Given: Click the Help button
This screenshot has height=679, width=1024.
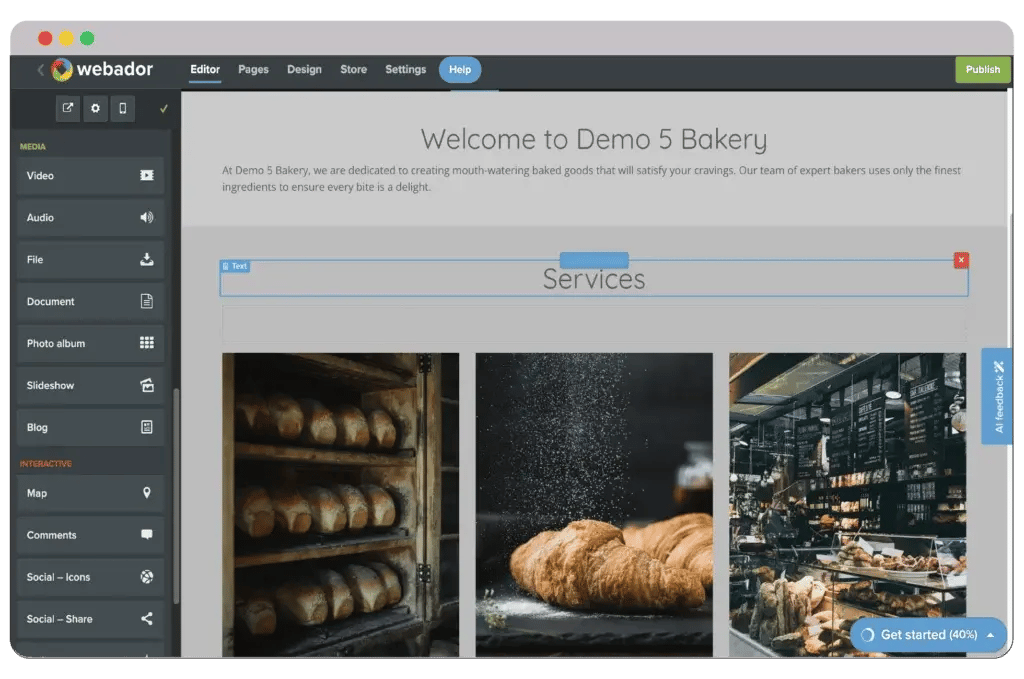Looking at the screenshot, I should 460,70.
